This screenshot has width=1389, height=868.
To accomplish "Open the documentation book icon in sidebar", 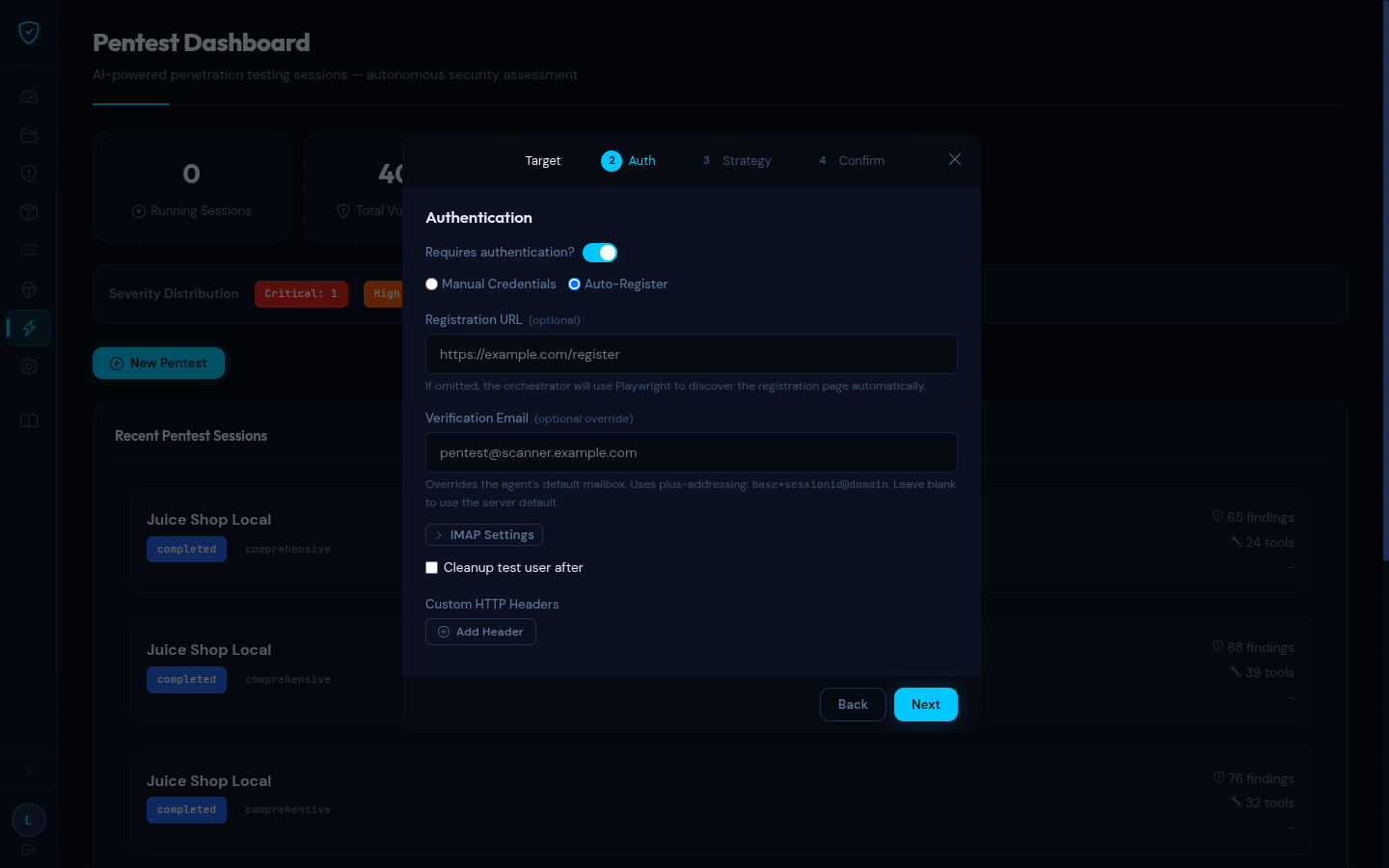I will (x=28, y=421).
